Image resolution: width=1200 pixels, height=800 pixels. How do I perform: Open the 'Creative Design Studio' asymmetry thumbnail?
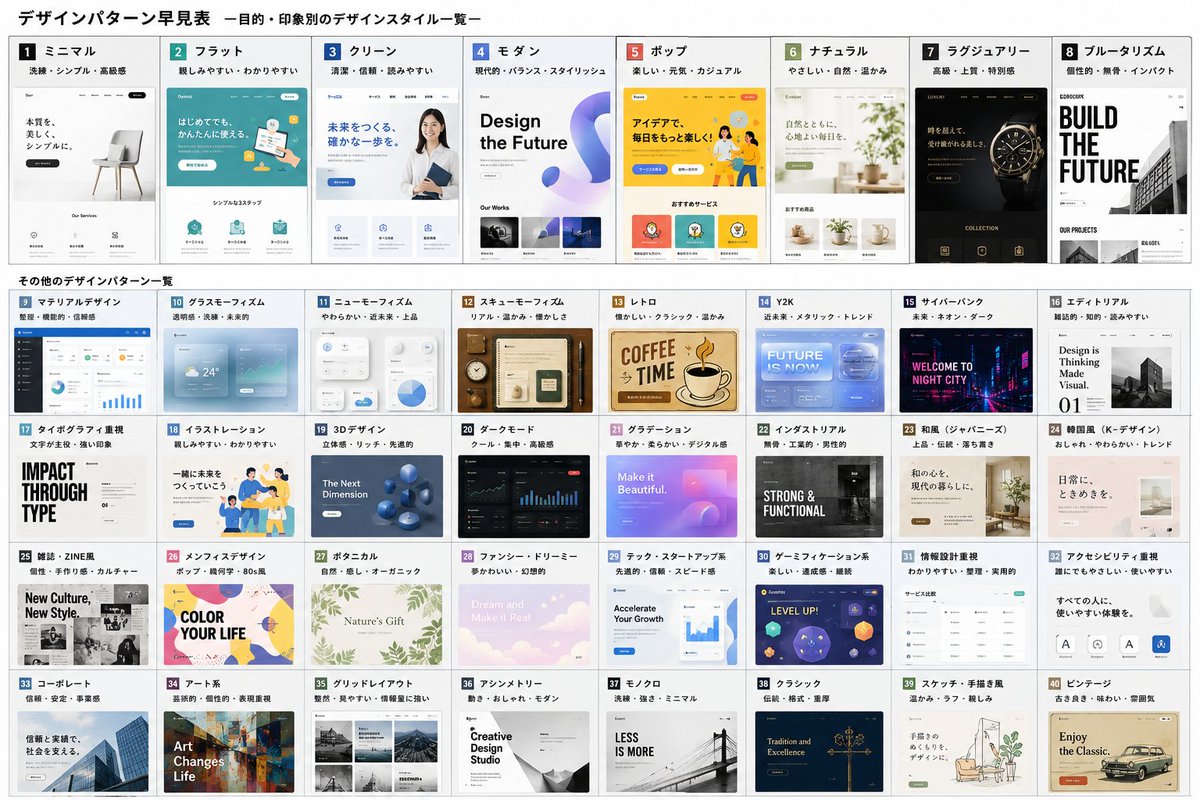pyautogui.click(x=524, y=752)
